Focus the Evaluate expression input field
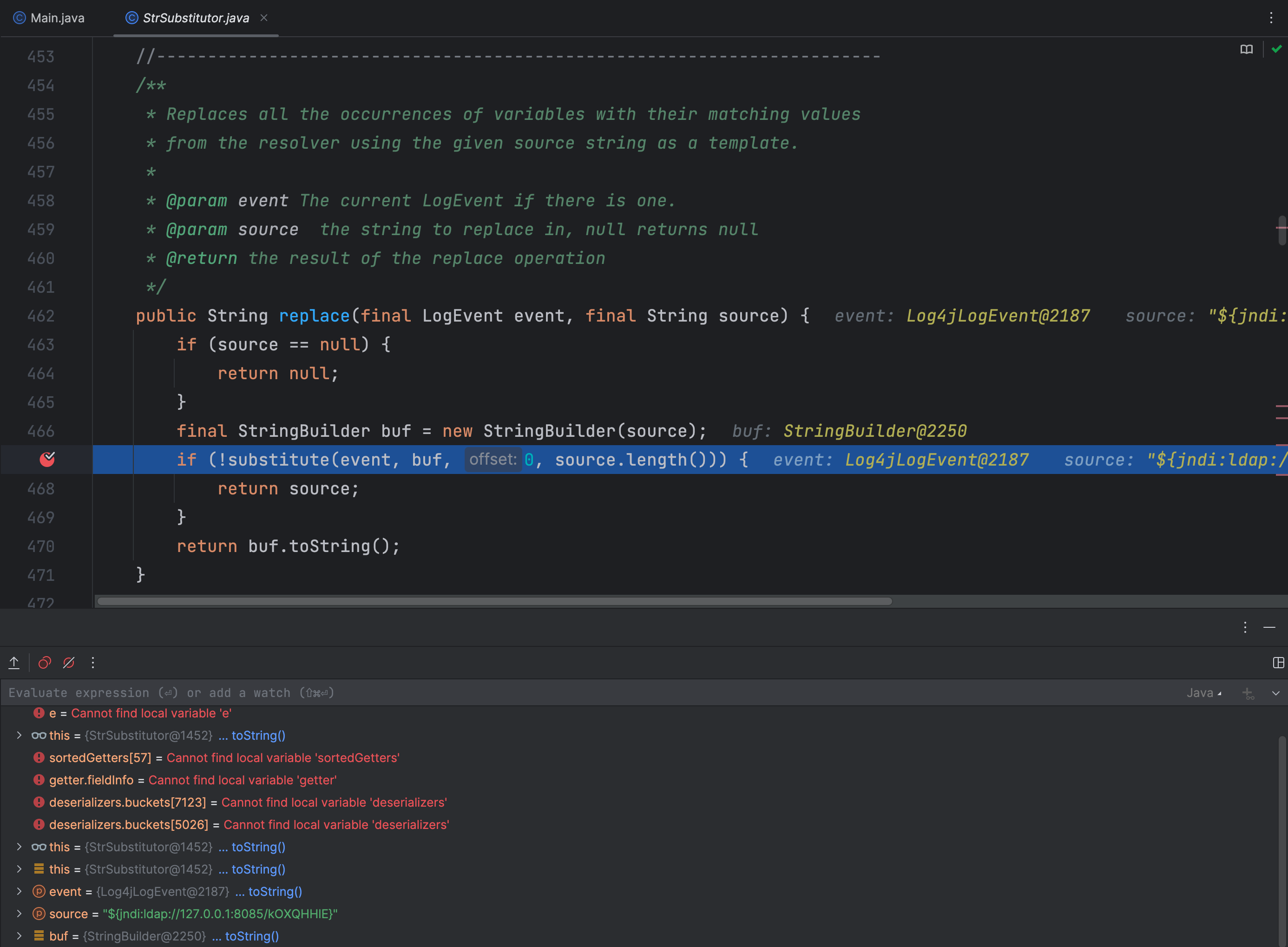This screenshot has height=947, width=1288. coord(591,692)
